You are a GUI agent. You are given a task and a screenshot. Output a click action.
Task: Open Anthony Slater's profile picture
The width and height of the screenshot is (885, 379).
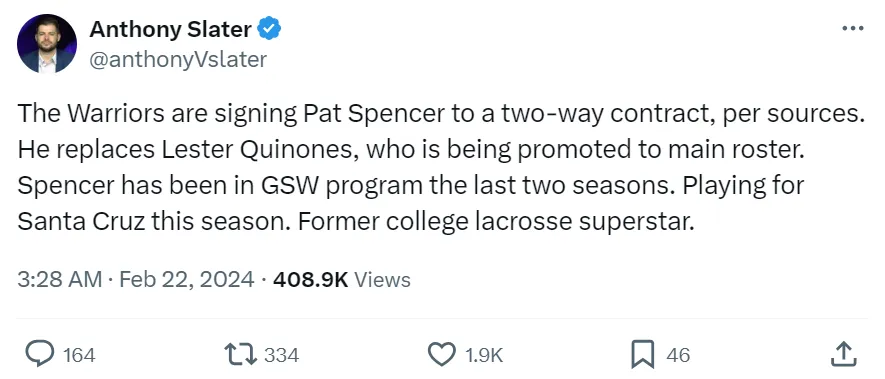pos(47,43)
